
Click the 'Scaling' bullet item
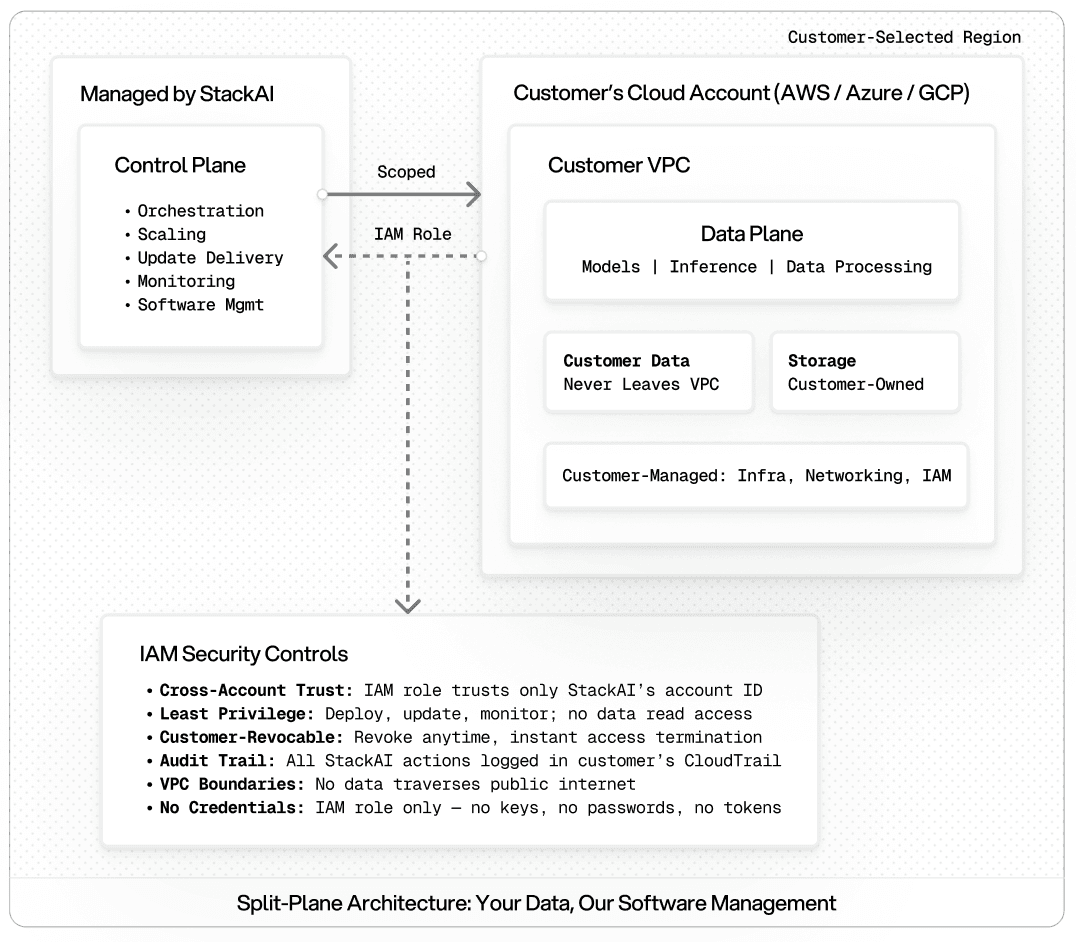(172, 234)
